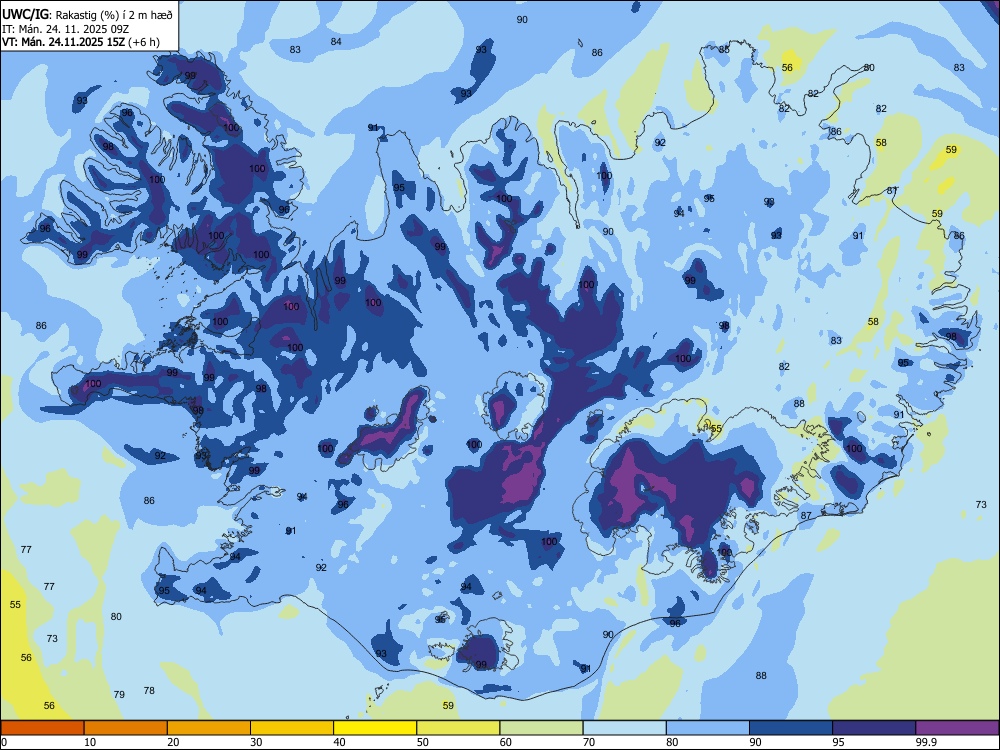Click the 95–99.9 navy legend swatch
The image size is (1000, 750).
pos(874,728)
